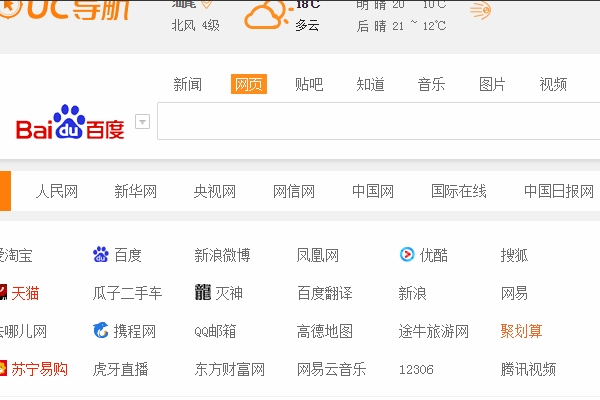This screenshot has width=600, height=400.
Task: Click the 龍 game icon beside 灭神
Action: tap(203, 292)
